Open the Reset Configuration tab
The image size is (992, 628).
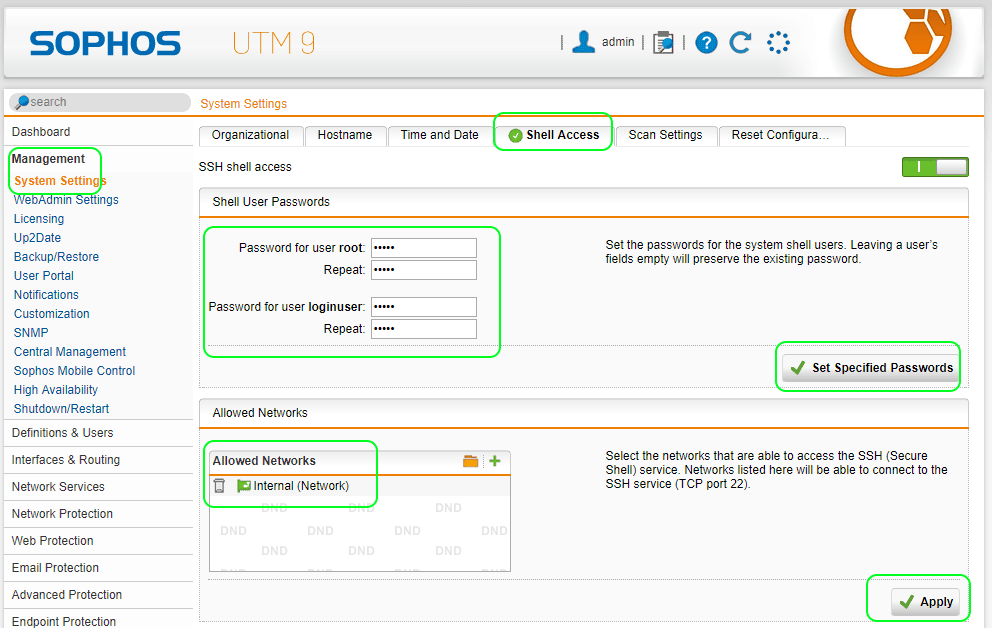(781, 135)
